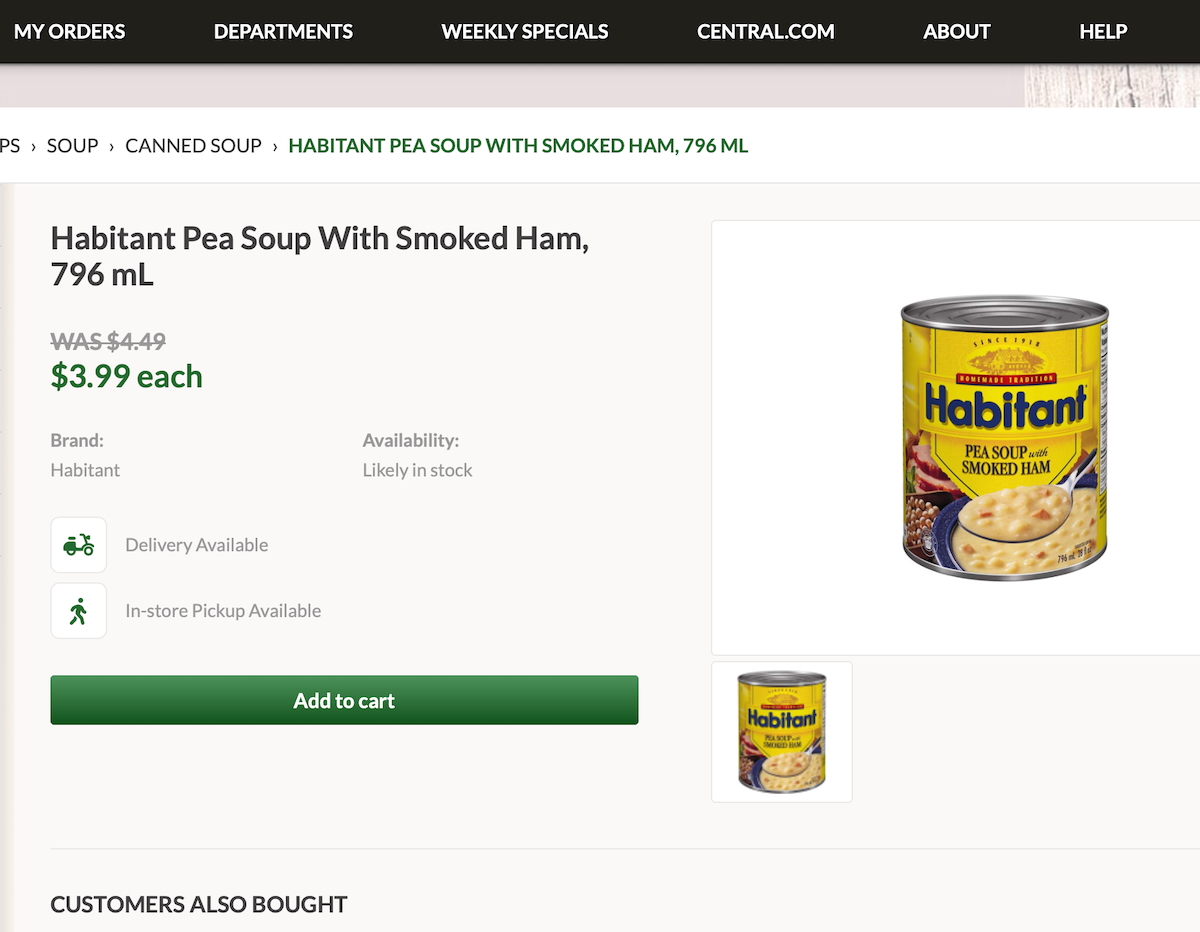Click the large Habitant soup product image
Viewport: 1200px width, 932px height.
[1004, 437]
